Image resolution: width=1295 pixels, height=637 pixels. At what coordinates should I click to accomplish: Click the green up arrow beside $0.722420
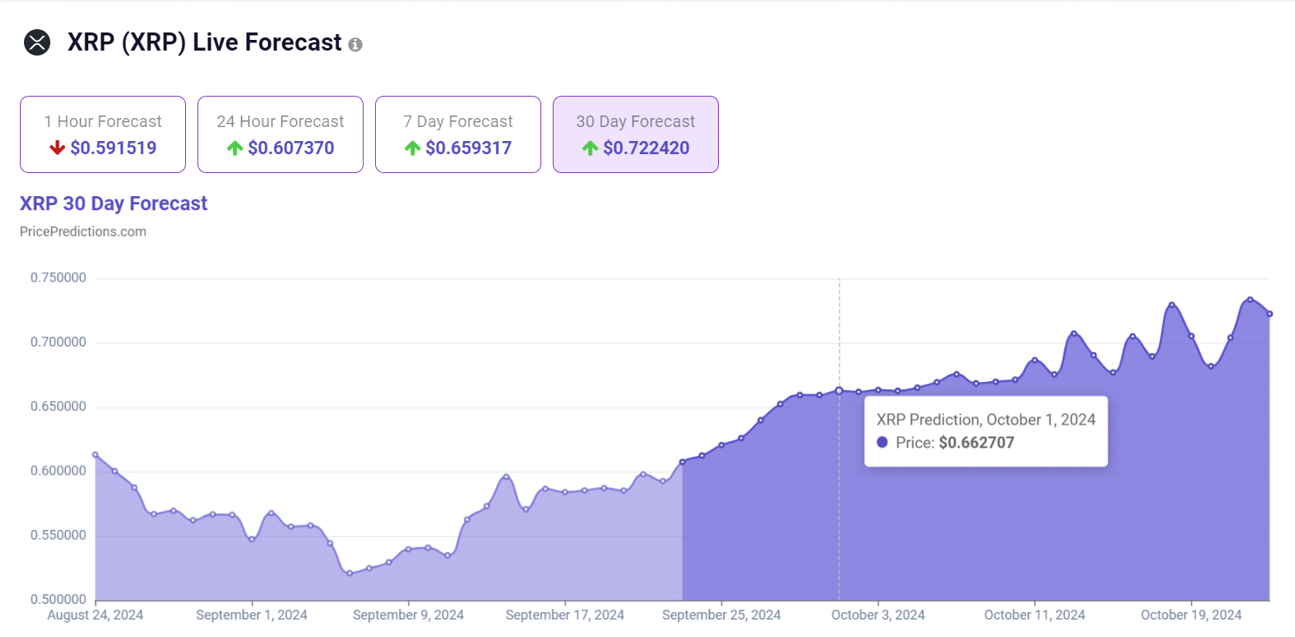click(590, 148)
